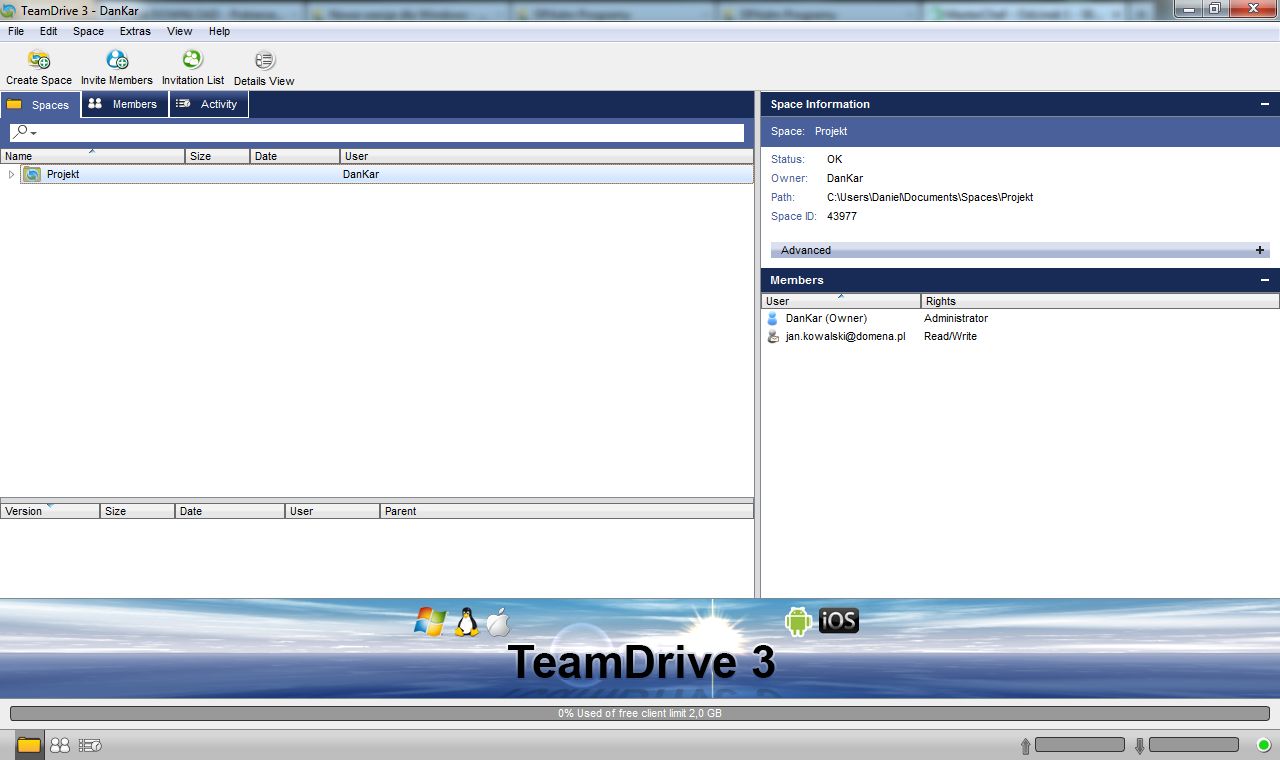Image resolution: width=1280 pixels, height=760 pixels.
Task: Select the jan.kowalski@domena.pl member entry
Action: pyautogui.click(x=845, y=336)
